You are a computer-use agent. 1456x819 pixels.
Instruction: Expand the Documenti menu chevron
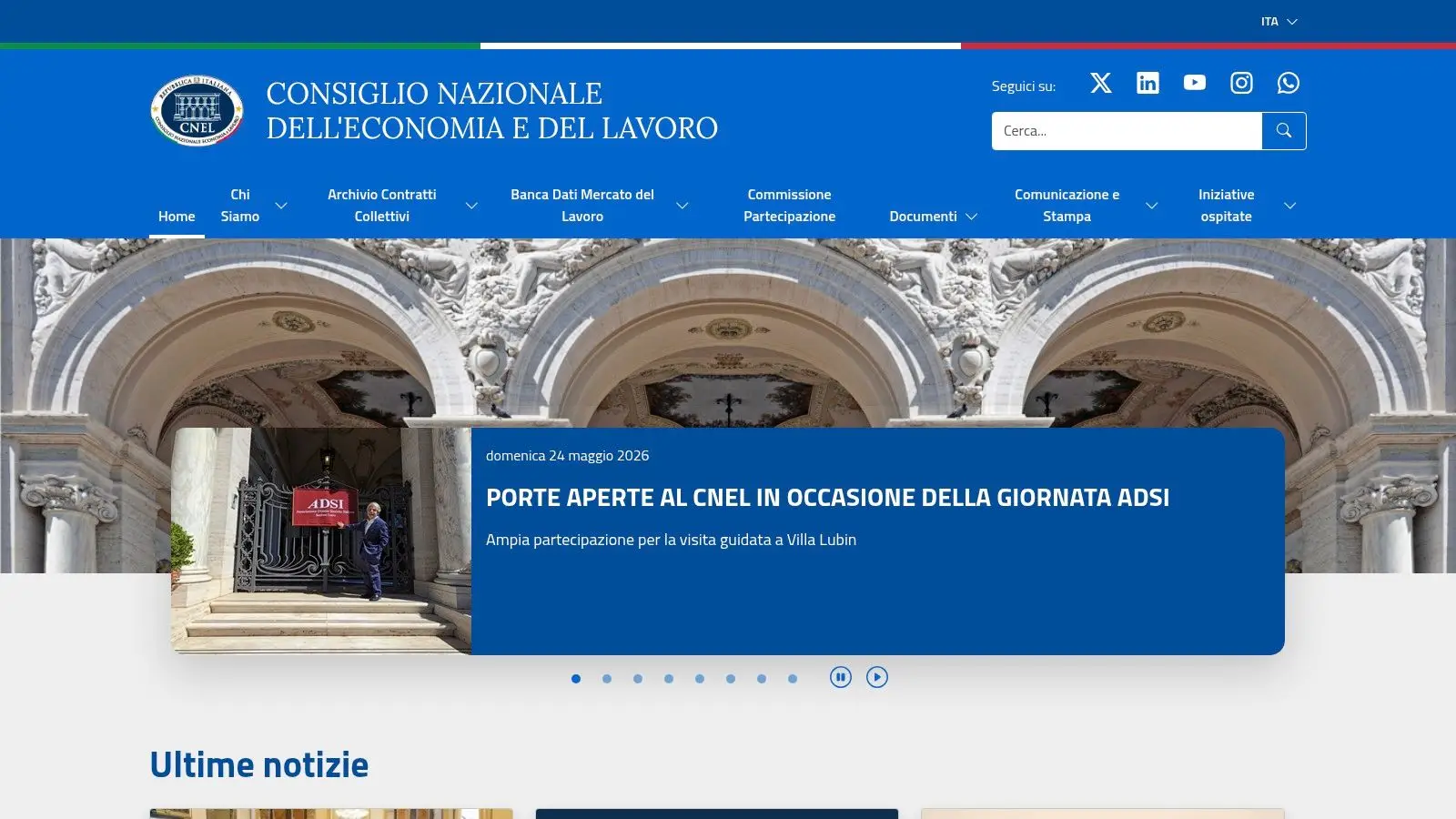[x=971, y=217]
